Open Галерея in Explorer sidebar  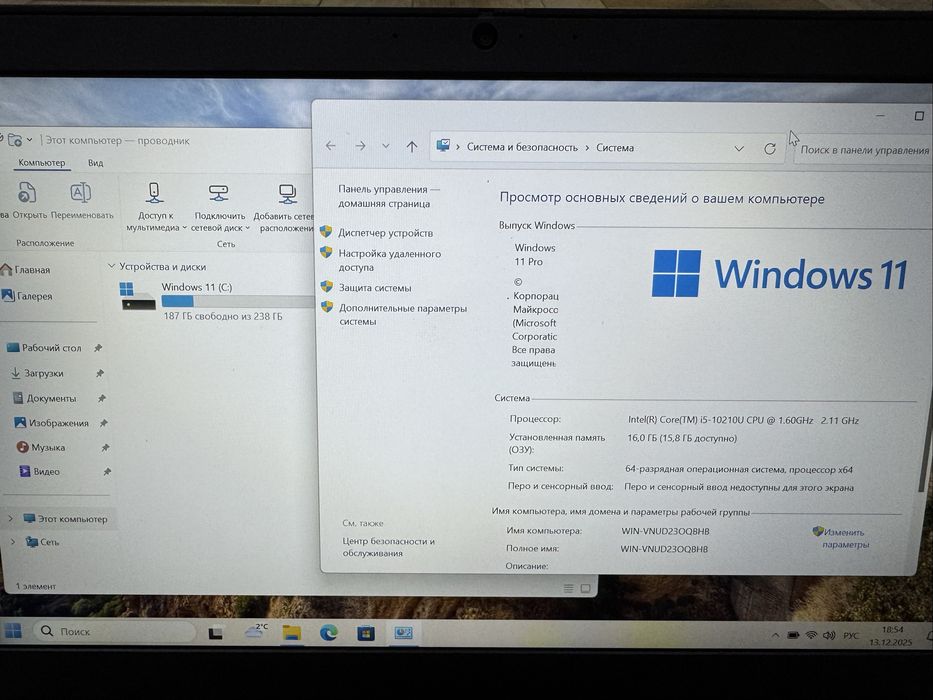(27, 296)
